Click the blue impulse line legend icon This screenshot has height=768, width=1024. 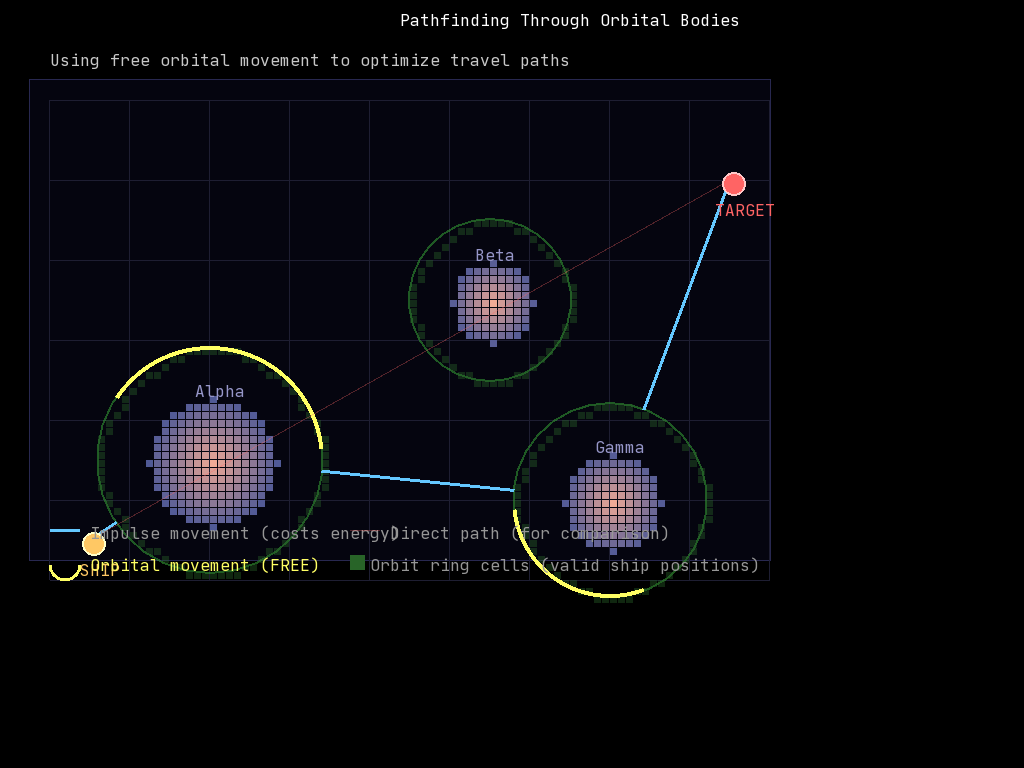pos(65,531)
